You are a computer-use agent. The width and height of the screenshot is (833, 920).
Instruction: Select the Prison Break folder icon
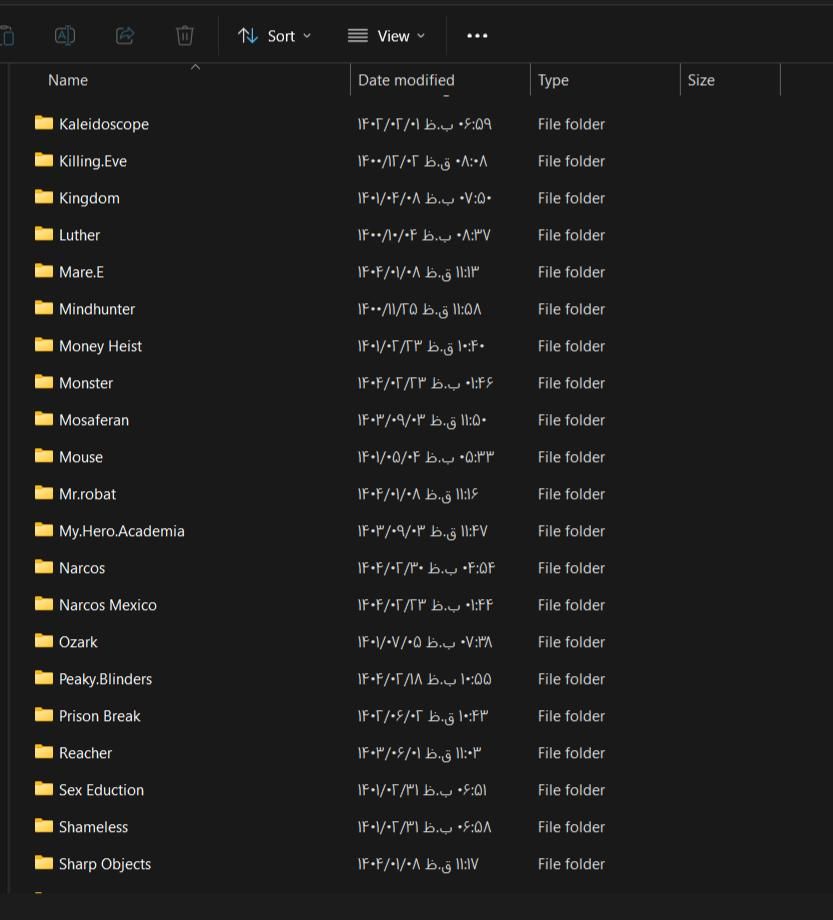point(44,715)
